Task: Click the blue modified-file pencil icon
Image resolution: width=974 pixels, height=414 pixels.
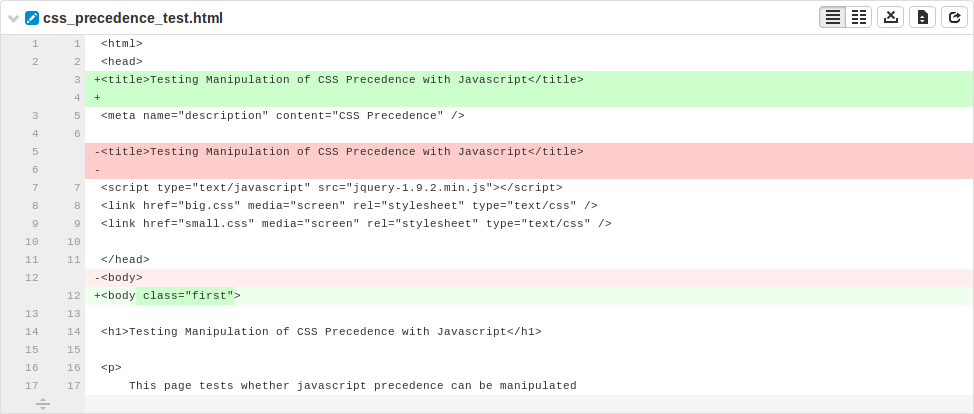Action: (32, 18)
